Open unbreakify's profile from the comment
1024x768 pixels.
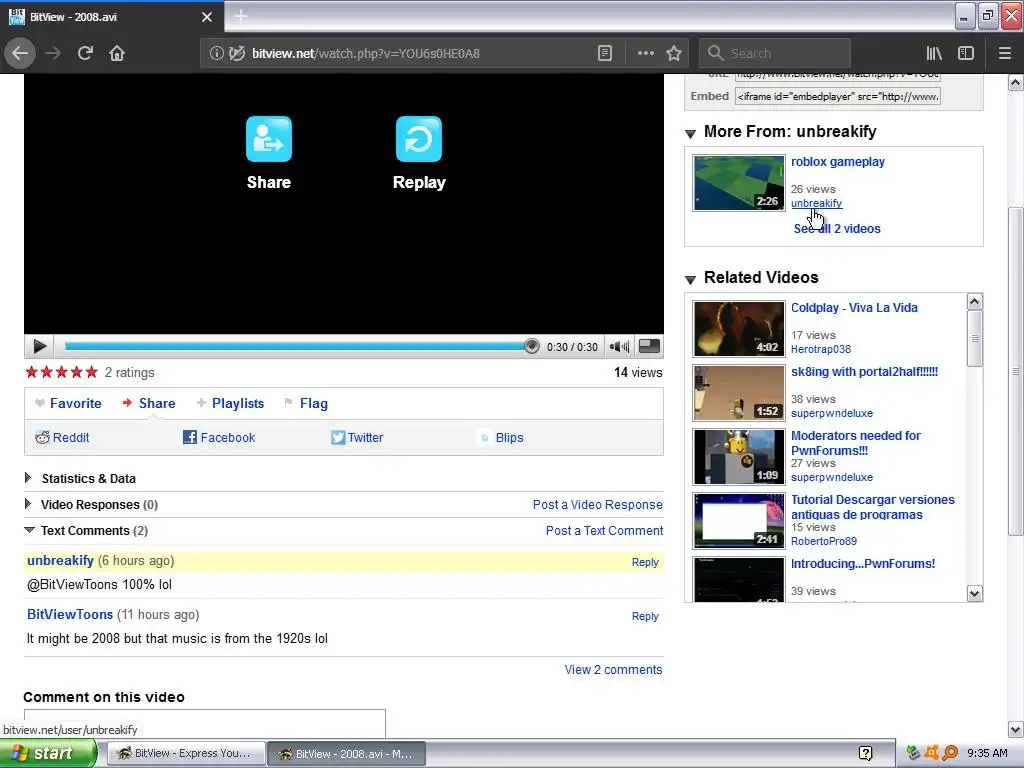click(60, 561)
